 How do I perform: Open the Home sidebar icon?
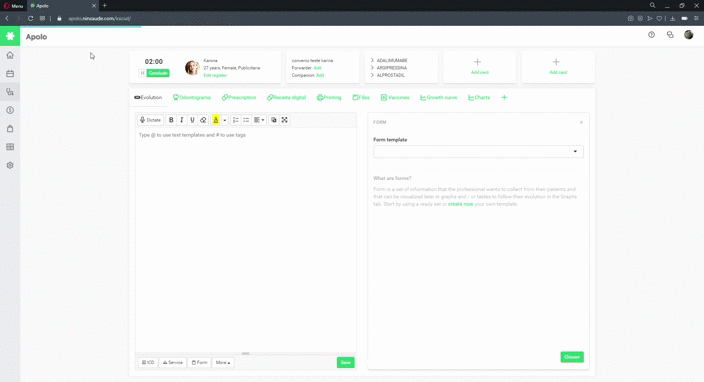click(10, 55)
